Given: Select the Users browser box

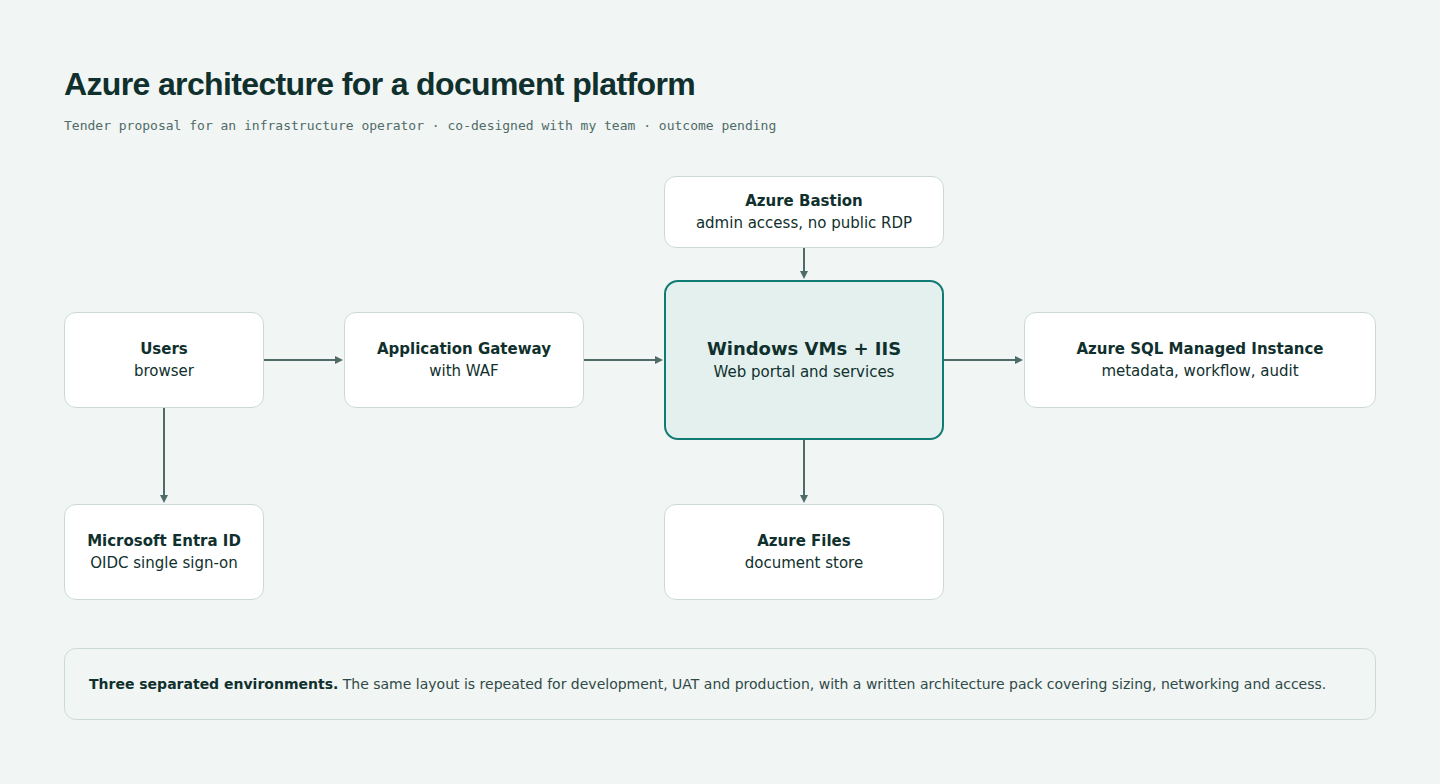Looking at the screenshot, I should tap(164, 360).
